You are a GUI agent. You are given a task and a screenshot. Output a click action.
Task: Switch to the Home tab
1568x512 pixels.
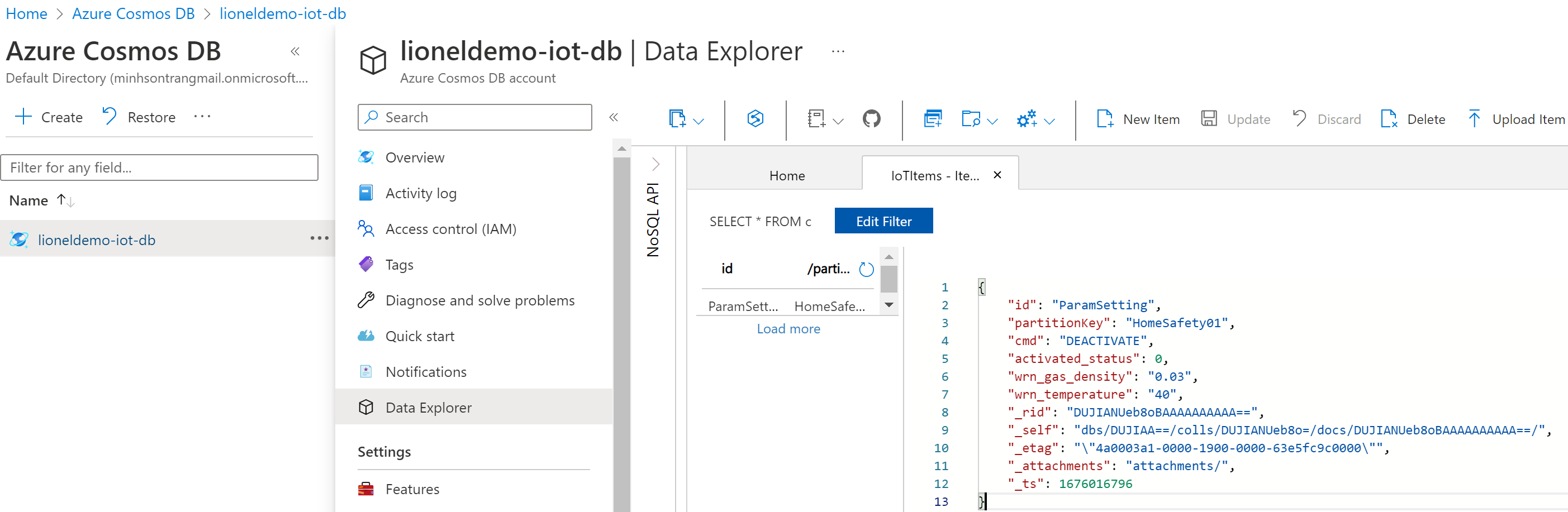786,176
